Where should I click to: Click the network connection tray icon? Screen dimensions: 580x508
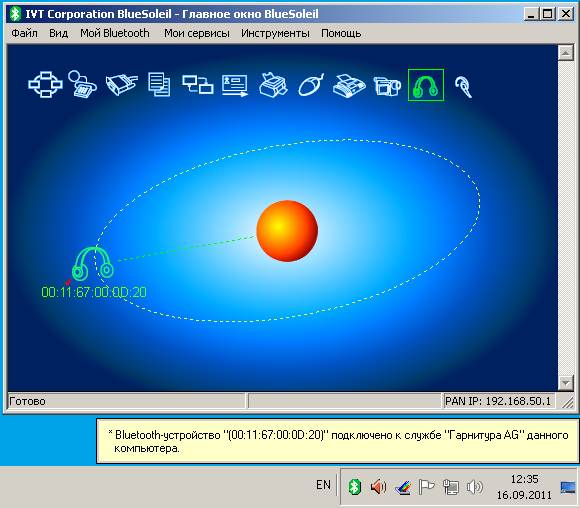pyautogui.click(x=451, y=487)
